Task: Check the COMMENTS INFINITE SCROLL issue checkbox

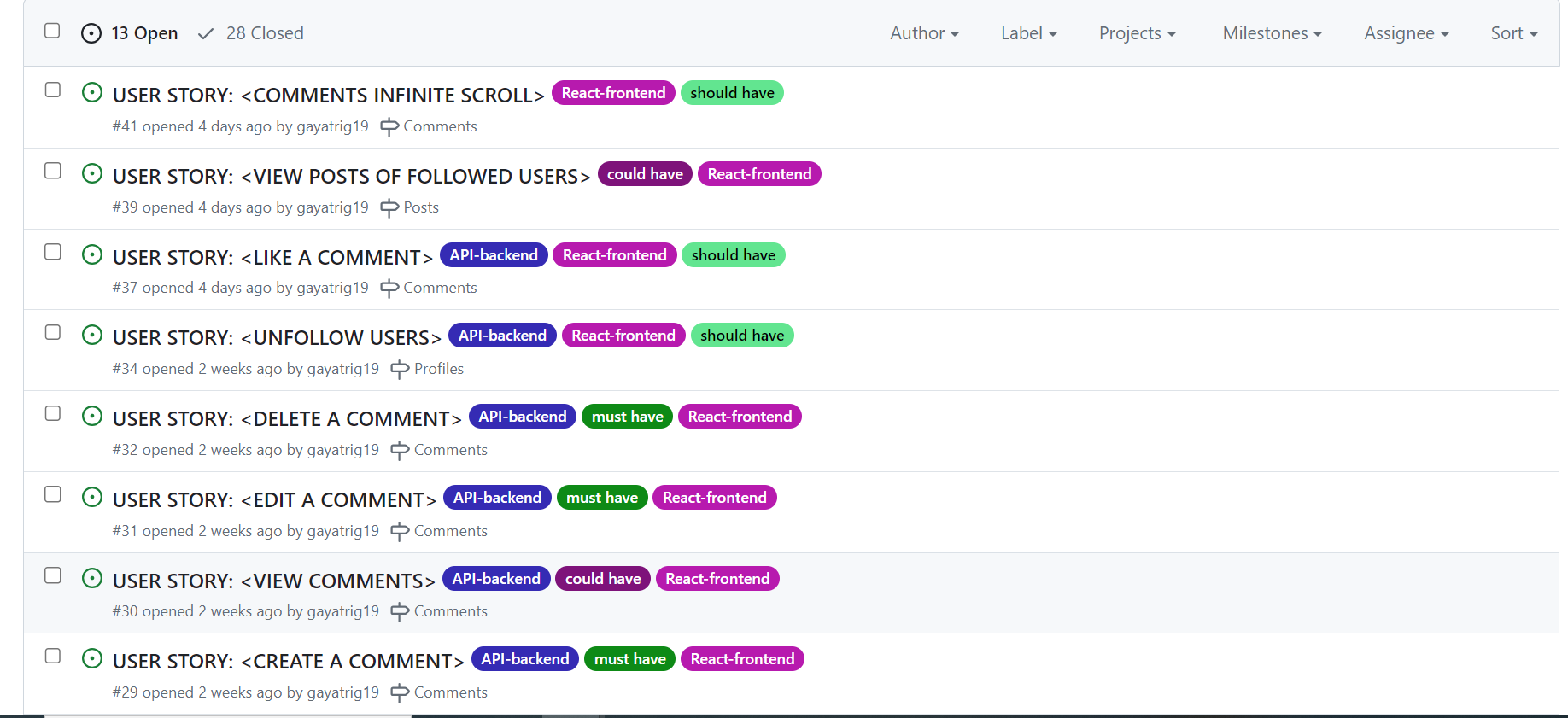Action: [x=53, y=90]
